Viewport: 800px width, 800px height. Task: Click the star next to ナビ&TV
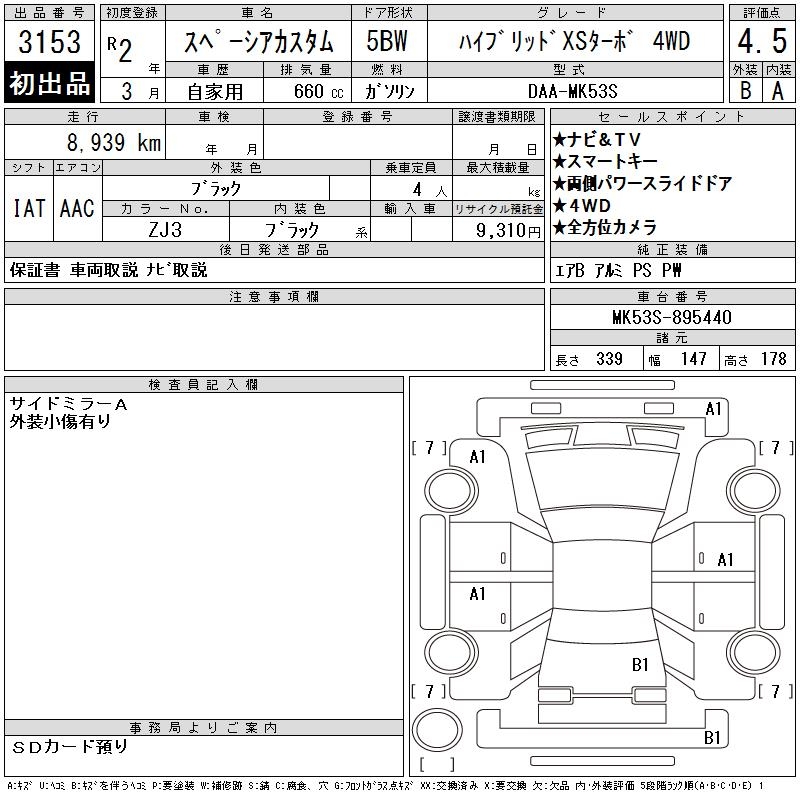click(x=560, y=139)
